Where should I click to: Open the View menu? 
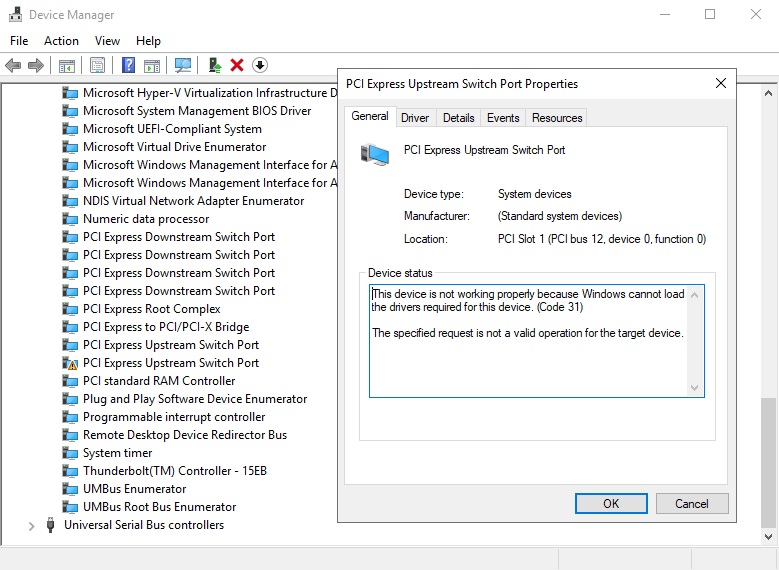pyautogui.click(x=107, y=41)
